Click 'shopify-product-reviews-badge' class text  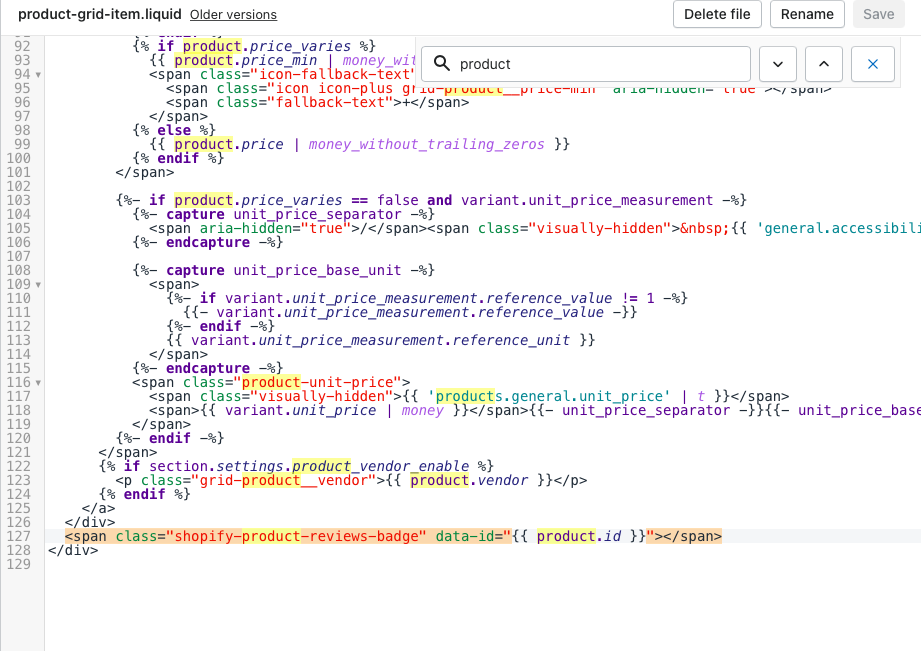pos(296,536)
